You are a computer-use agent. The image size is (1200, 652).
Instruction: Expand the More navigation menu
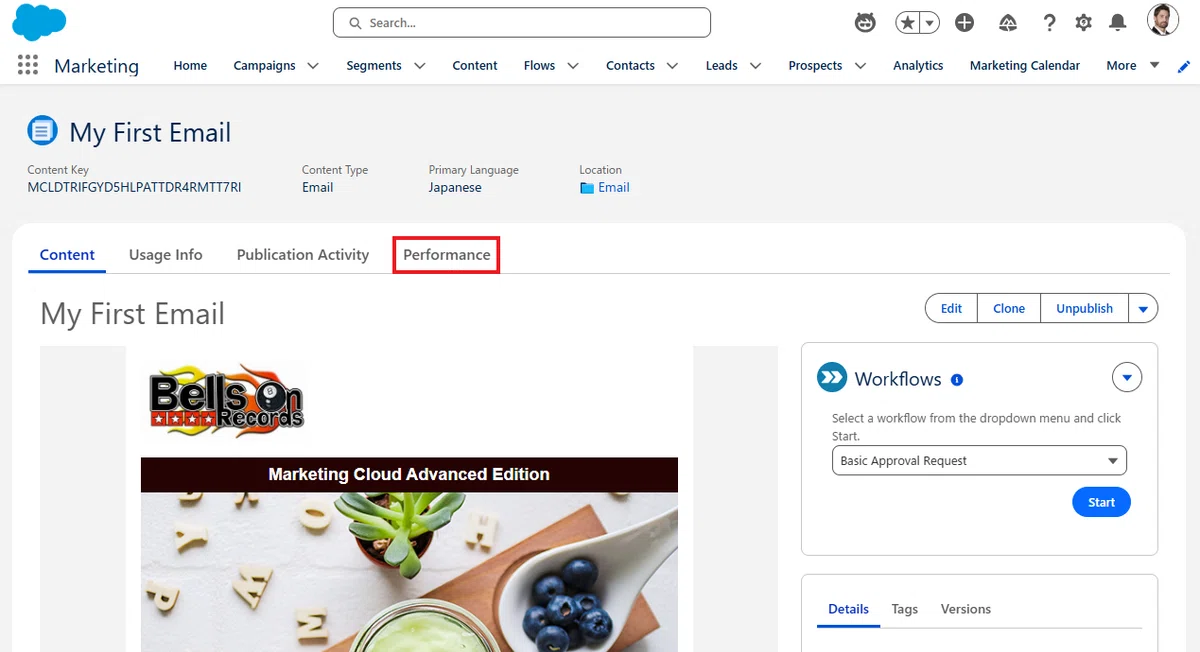coord(1133,66)
